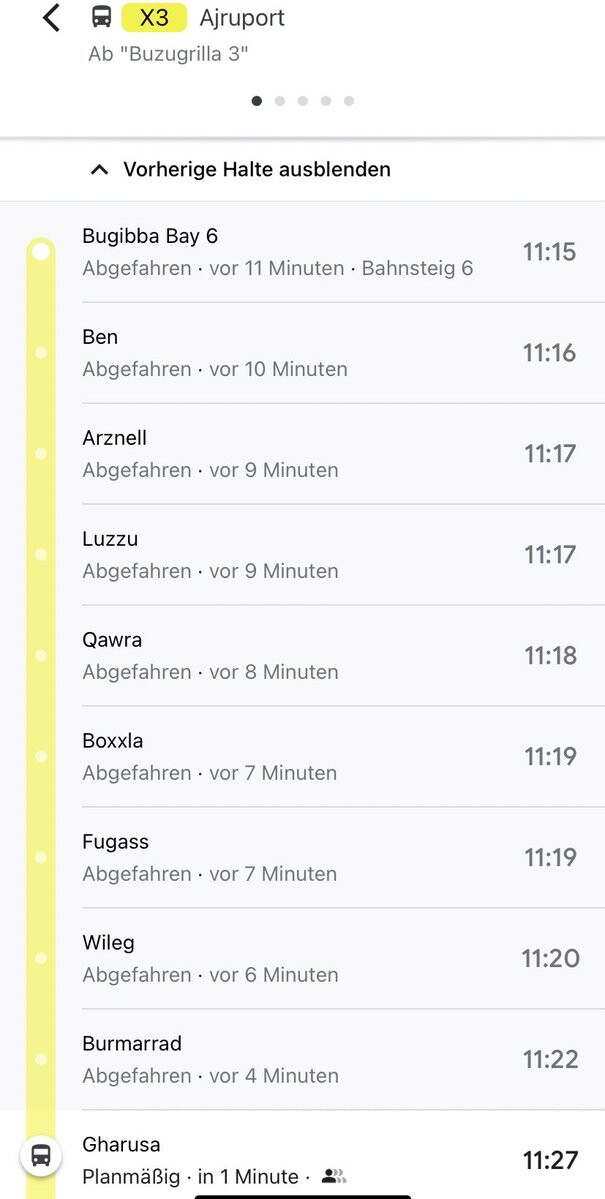Select the Arznell stop row

coord(300,453)
